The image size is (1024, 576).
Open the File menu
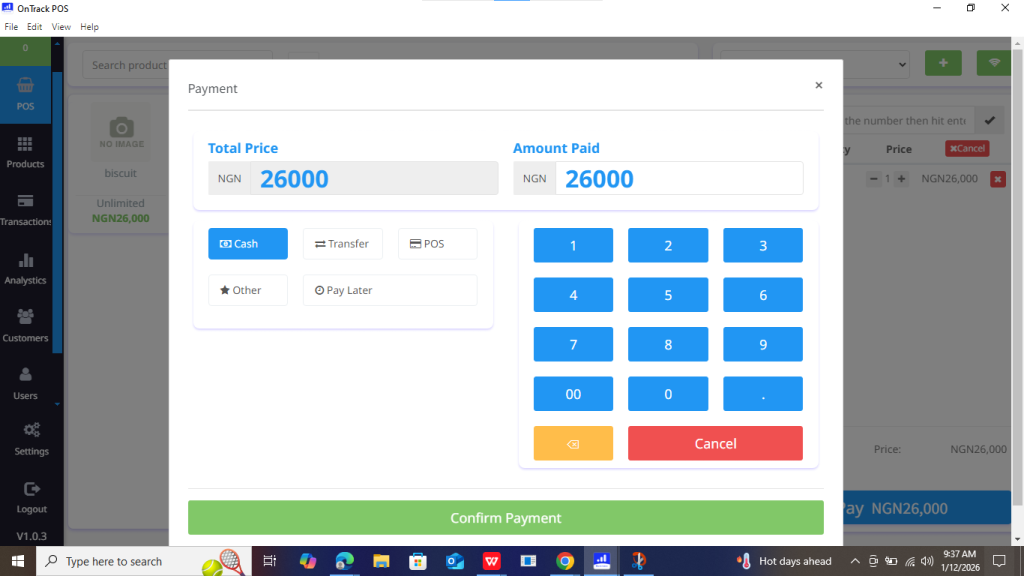tap(12, 27)
